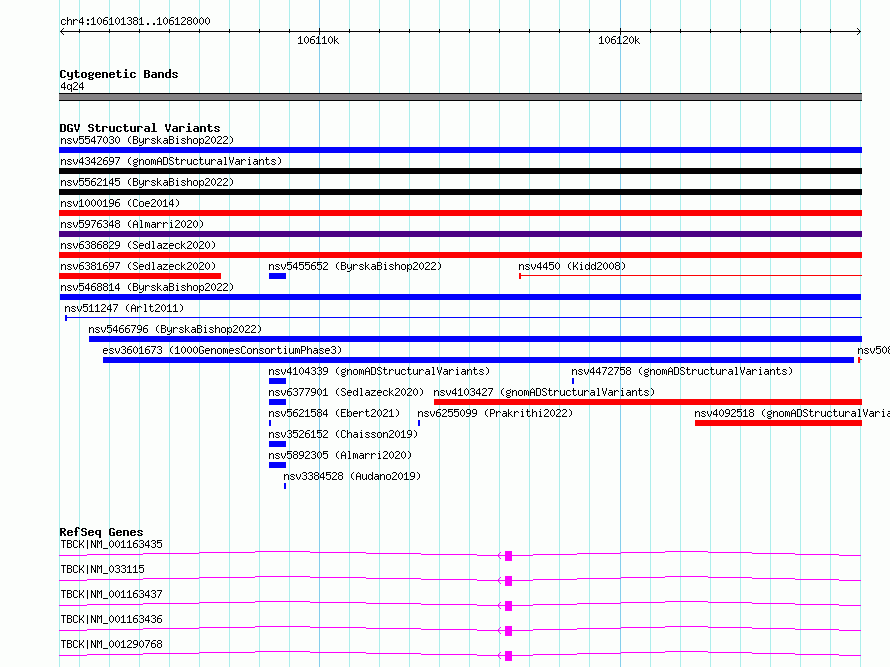
Task: Click the partially visible nsv508 label
Action: [874, 350]
